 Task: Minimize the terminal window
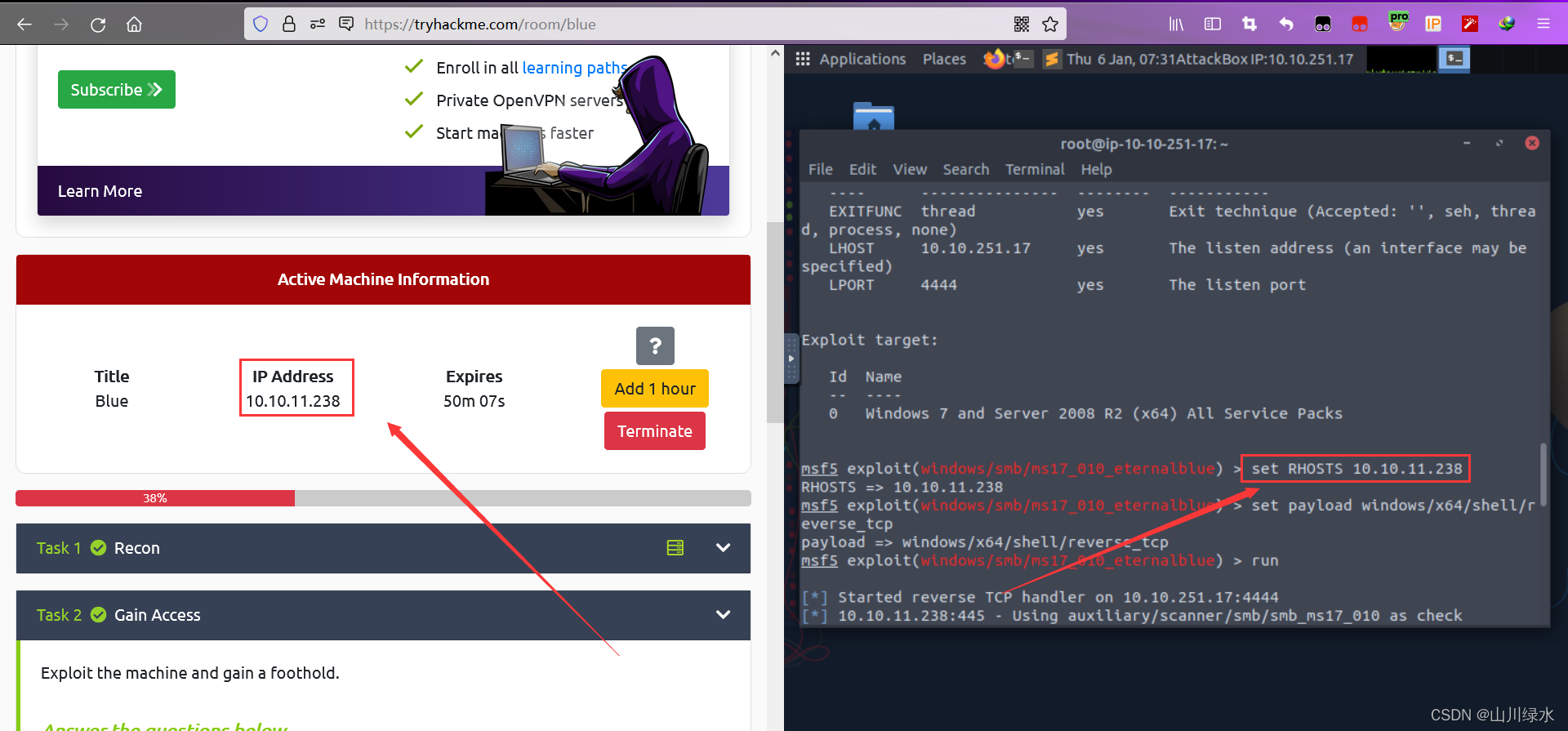1467,143
